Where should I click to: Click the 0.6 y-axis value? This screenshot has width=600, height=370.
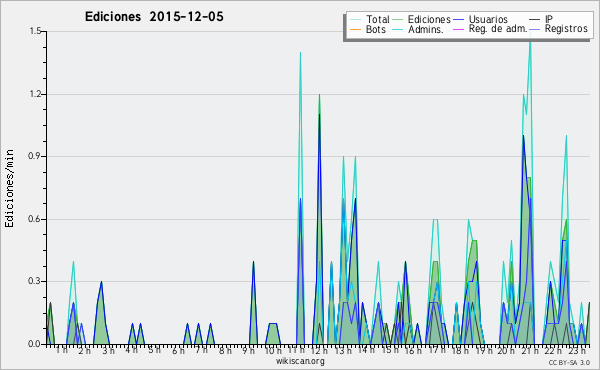pos(35,219)
